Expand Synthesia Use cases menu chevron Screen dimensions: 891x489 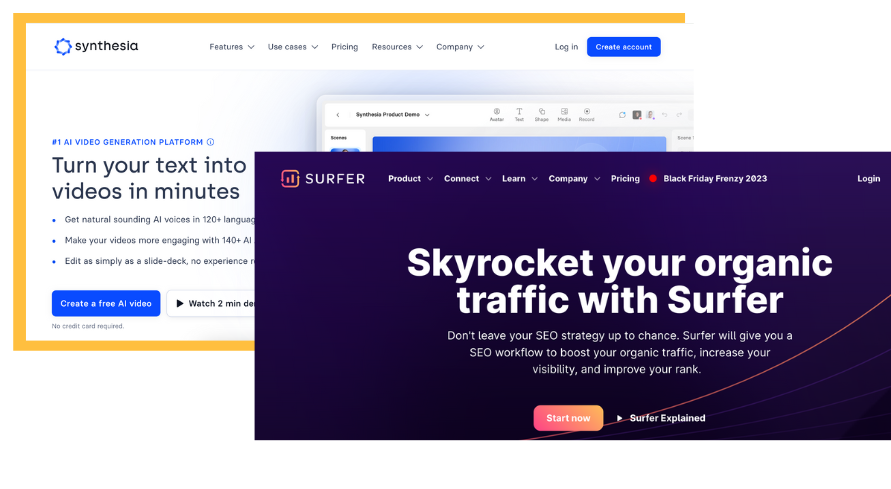314,47
